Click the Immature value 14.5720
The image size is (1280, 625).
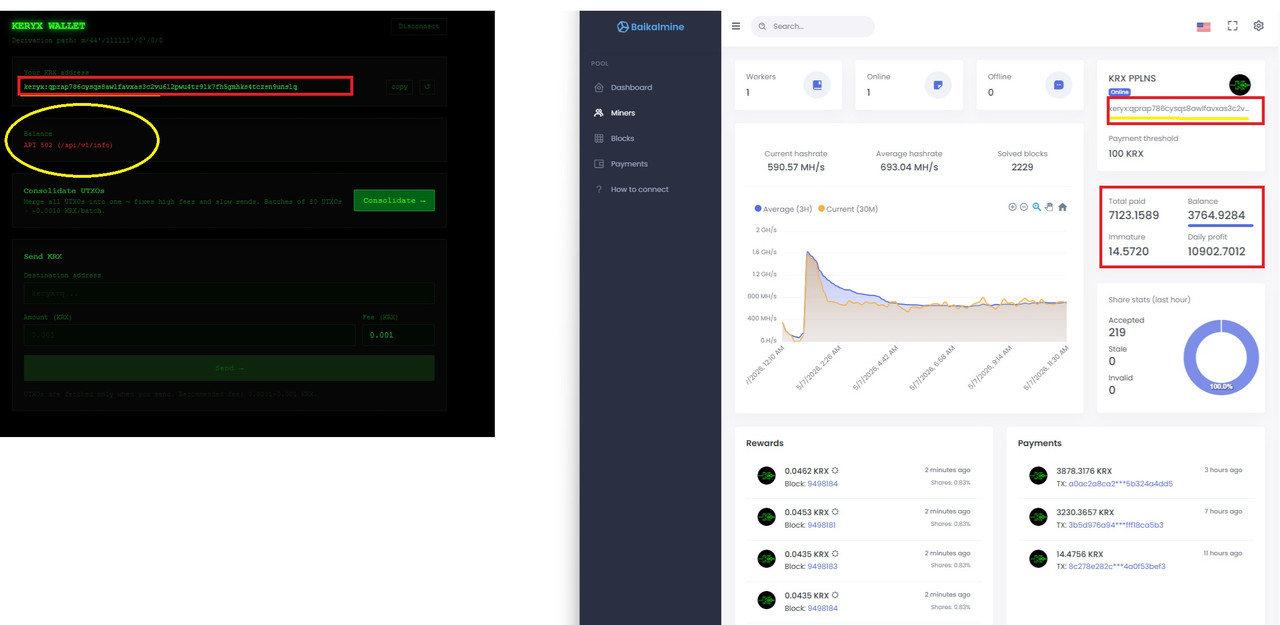pos(1128,251)
